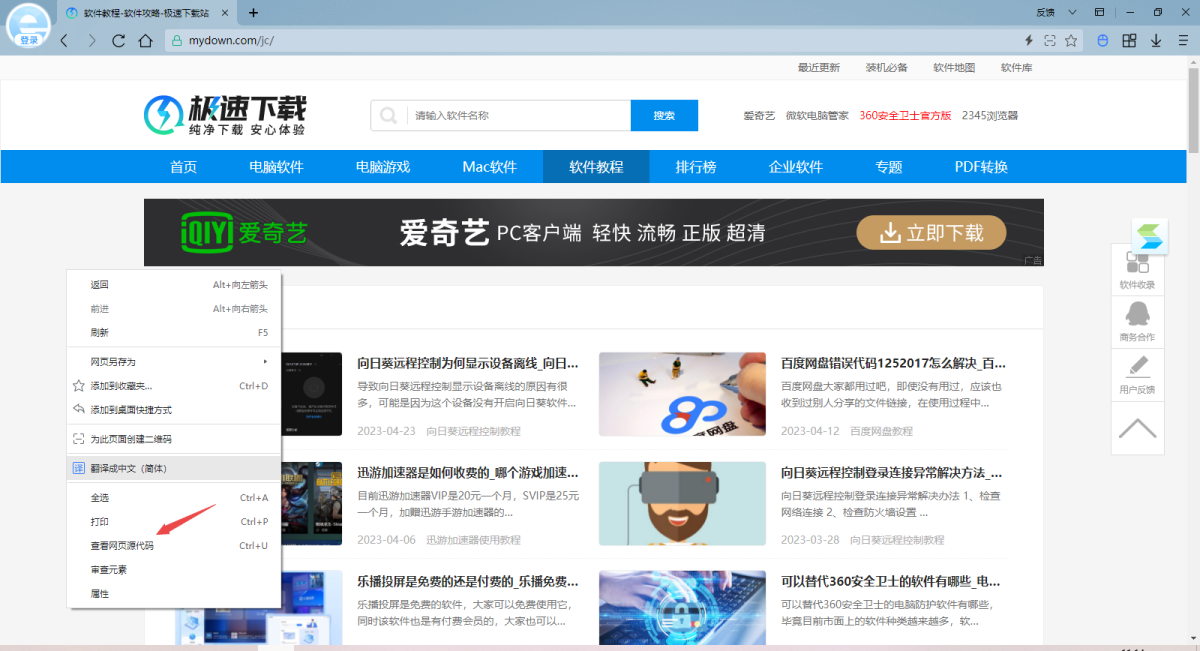Open the 百度网盘错误代码1252017 article thumbnail
The height and width of the screenshot is (651, 1200).
click(682, 394)
